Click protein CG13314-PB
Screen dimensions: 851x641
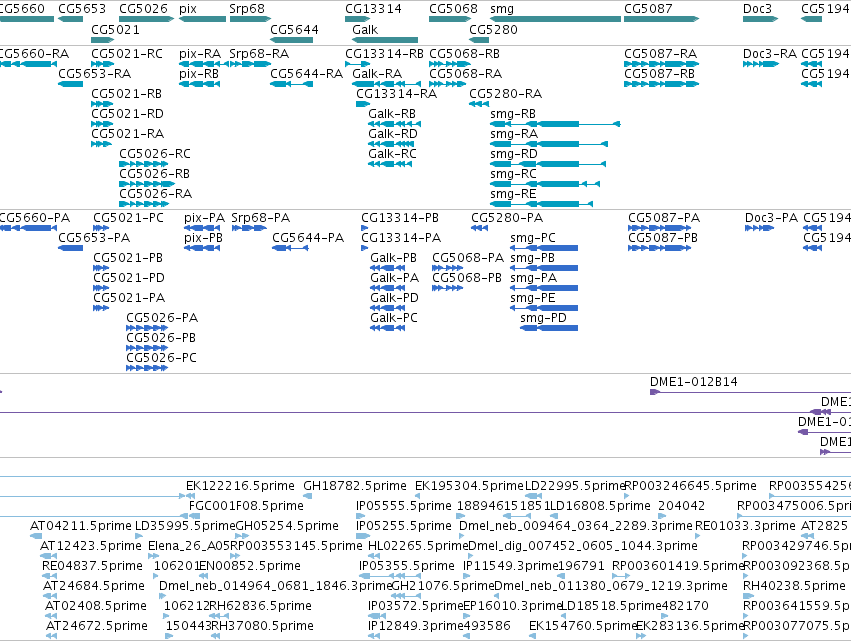365,228
